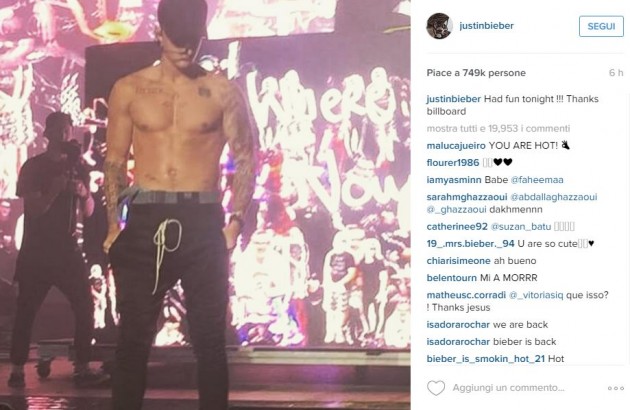Click the @abdallaghazzaoui mention
This screenshot has width=630, height=410.
pyautogui.click(x=553, y=197)
